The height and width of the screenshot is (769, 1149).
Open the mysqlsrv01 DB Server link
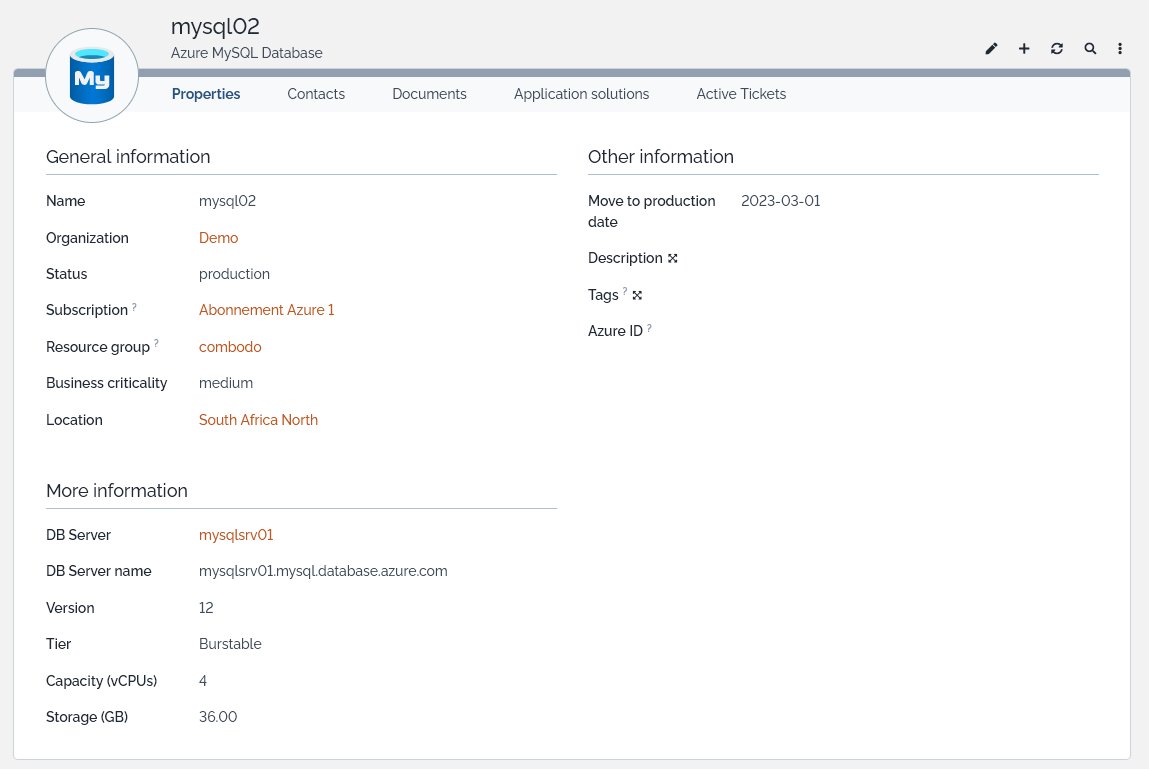pyautogui.click(x=236, y=535)
